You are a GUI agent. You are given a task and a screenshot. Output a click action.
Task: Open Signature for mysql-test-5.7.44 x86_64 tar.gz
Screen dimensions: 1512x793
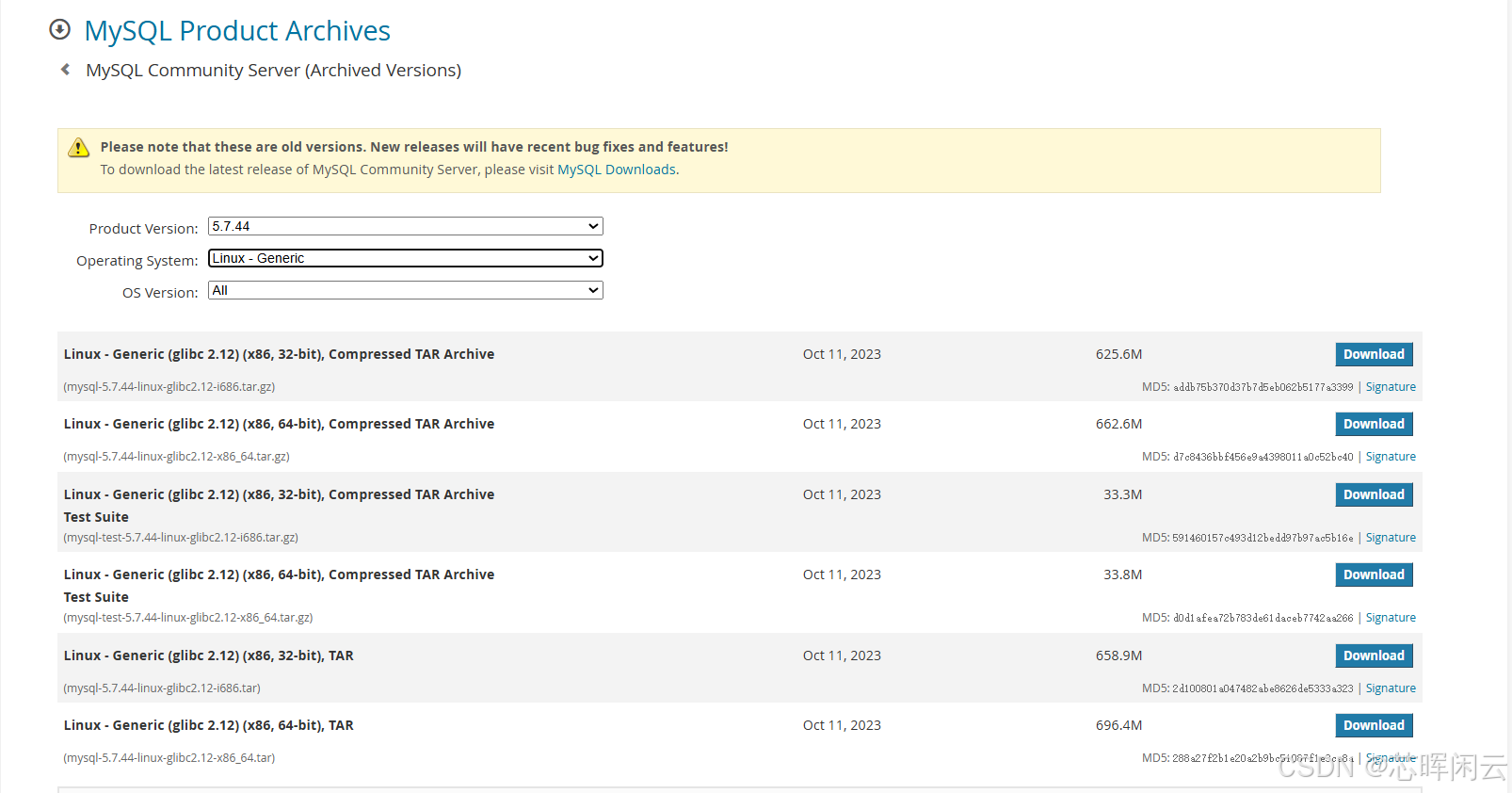[1391, 618]
